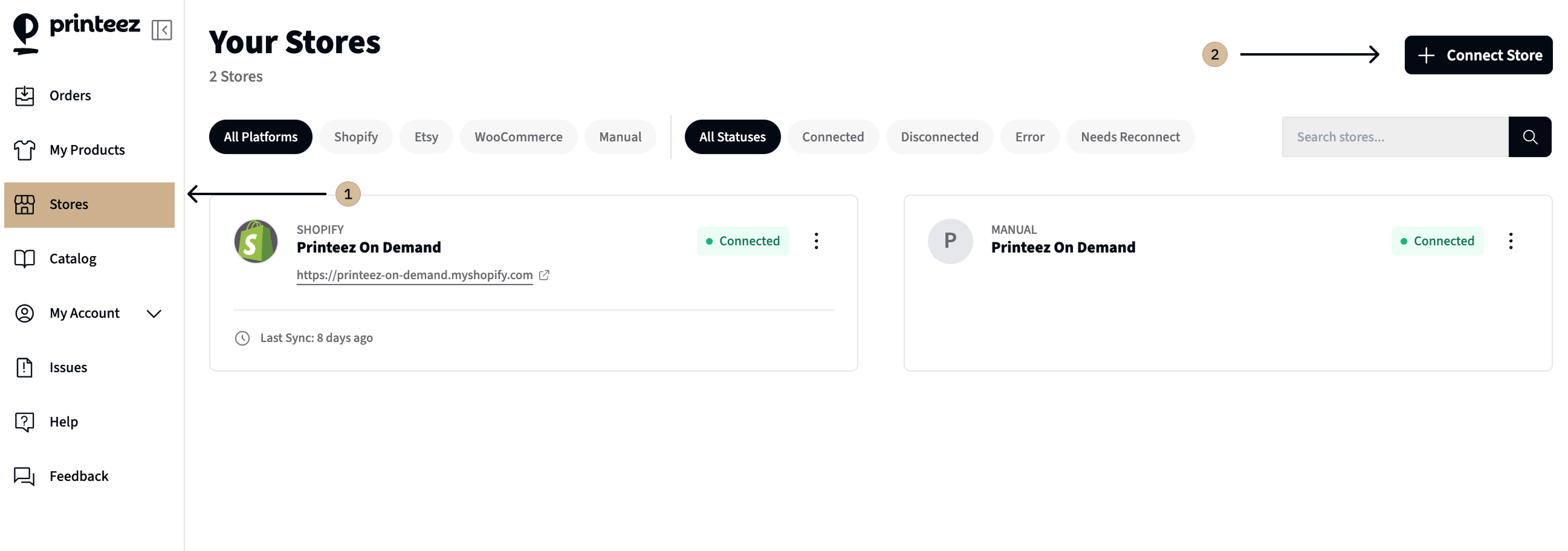Viewport: 1568px width, 551px height.
Task: Select the All Statuses filter
Action: 732,137
